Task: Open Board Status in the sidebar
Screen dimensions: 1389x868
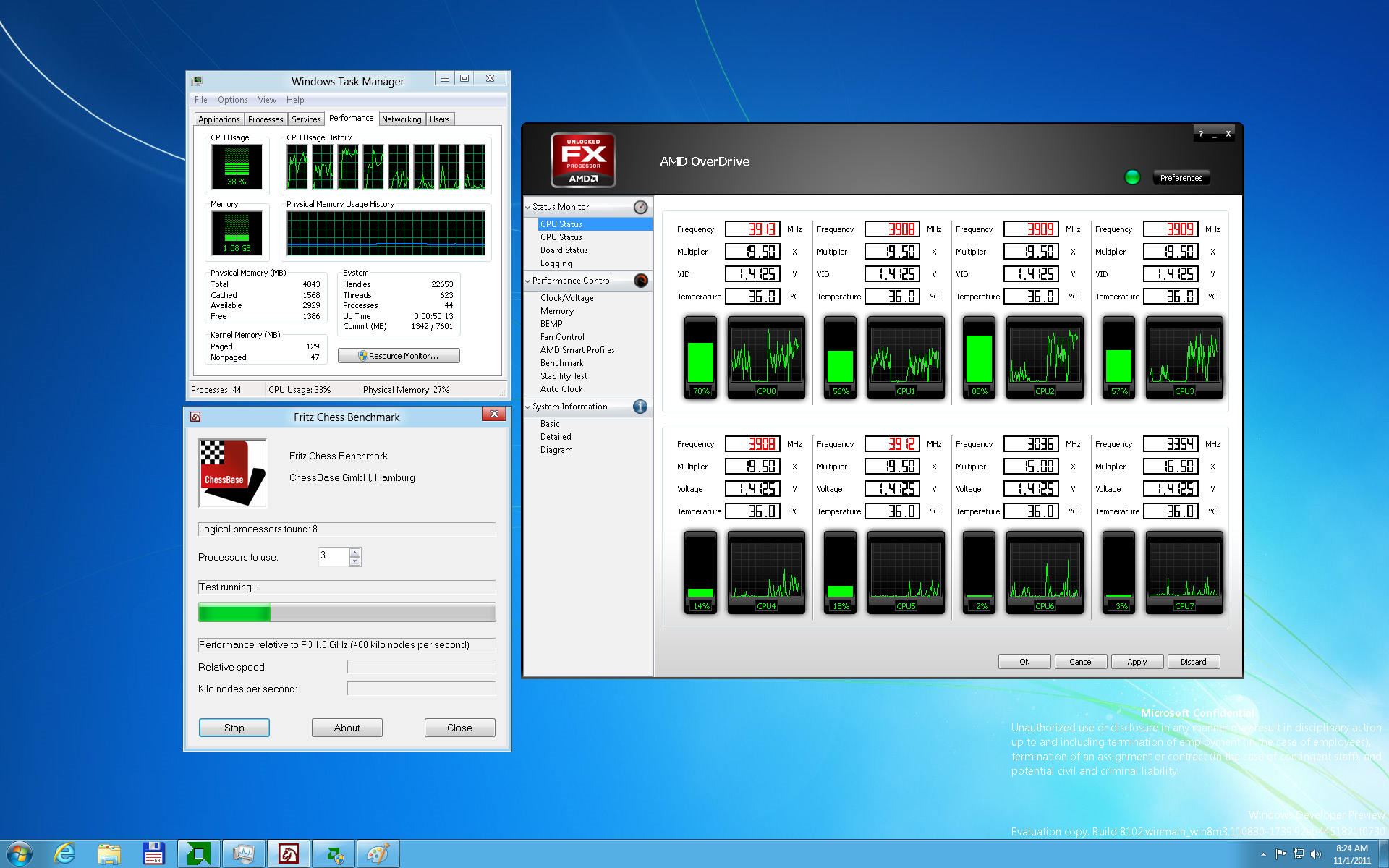Action: 564,250
